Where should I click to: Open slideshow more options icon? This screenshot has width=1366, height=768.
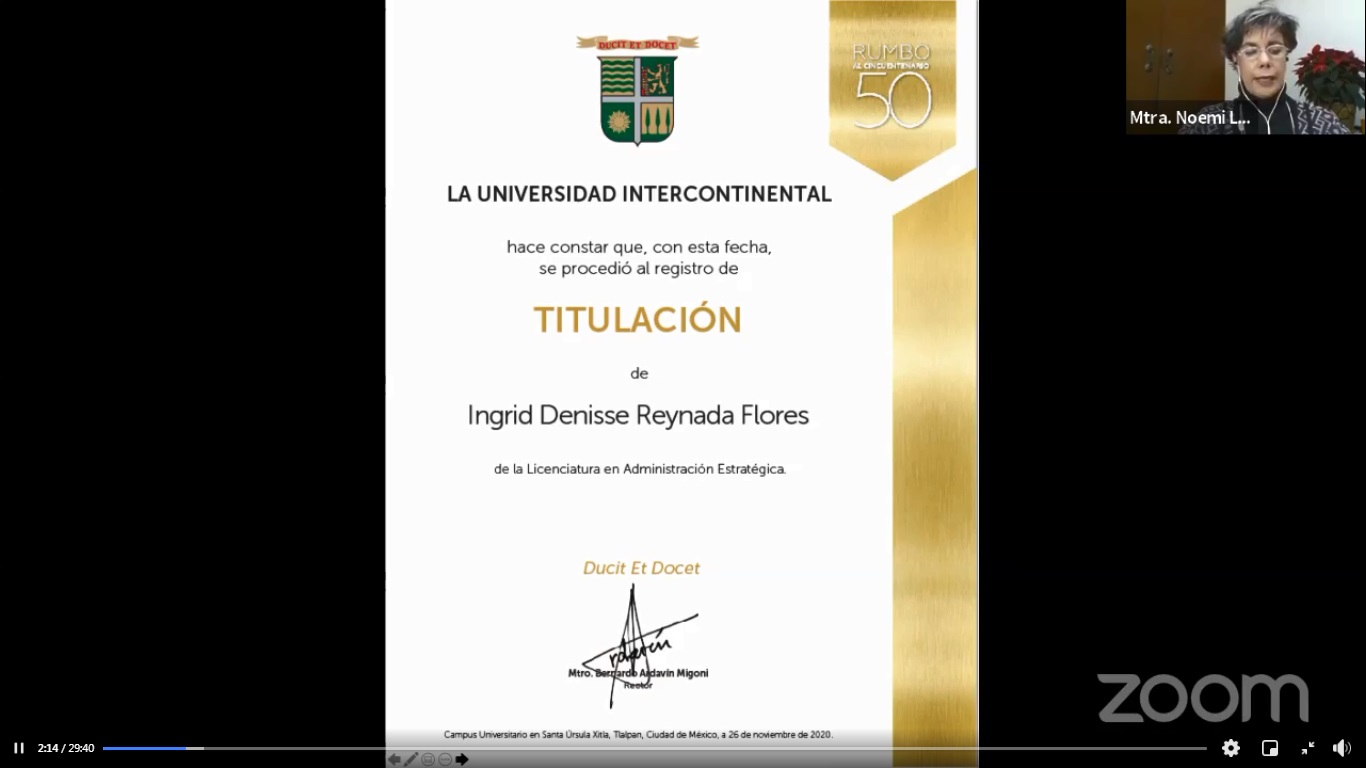point(445,760)
